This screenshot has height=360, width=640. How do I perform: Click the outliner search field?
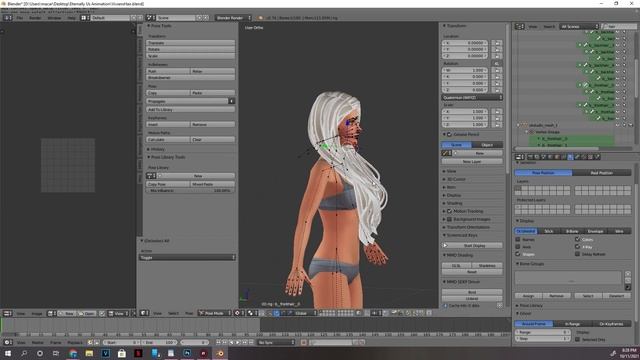tap(619, 27)
